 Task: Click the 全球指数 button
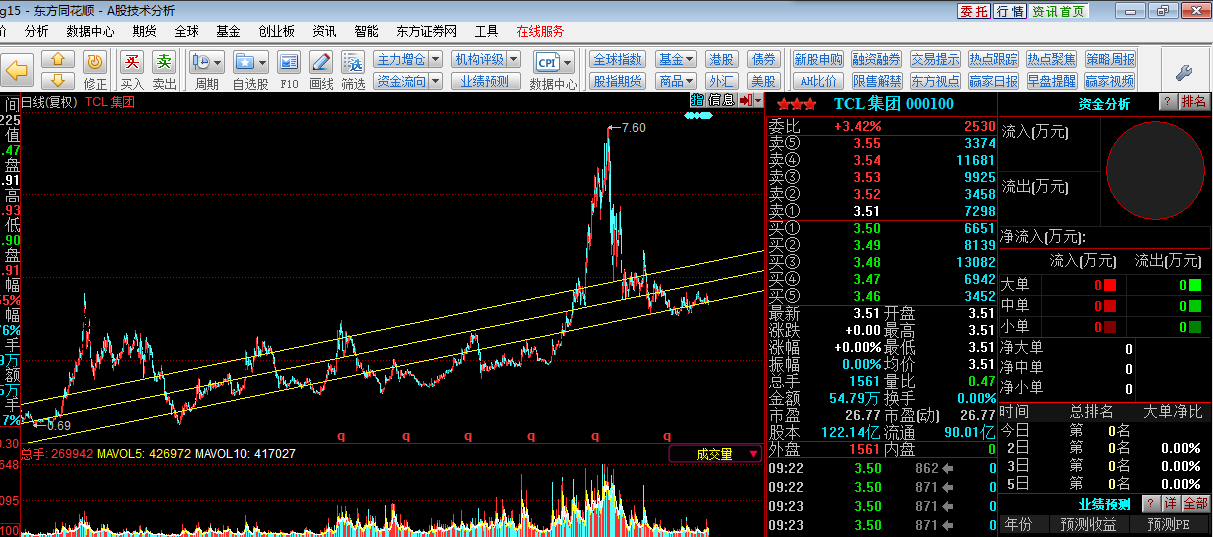(x=617, y=60)
